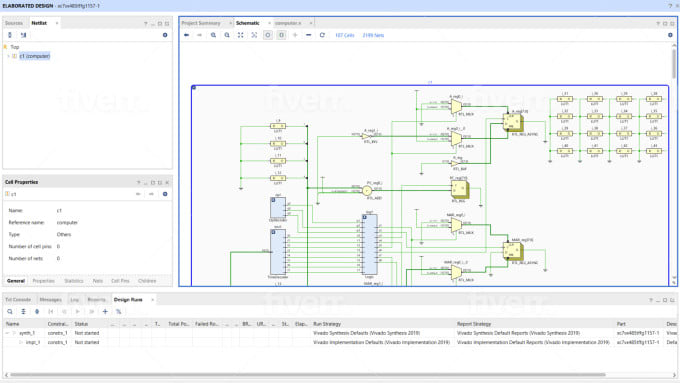
Task: Click the percent icon in Design Runs toolbar
Action: (118, 311)
